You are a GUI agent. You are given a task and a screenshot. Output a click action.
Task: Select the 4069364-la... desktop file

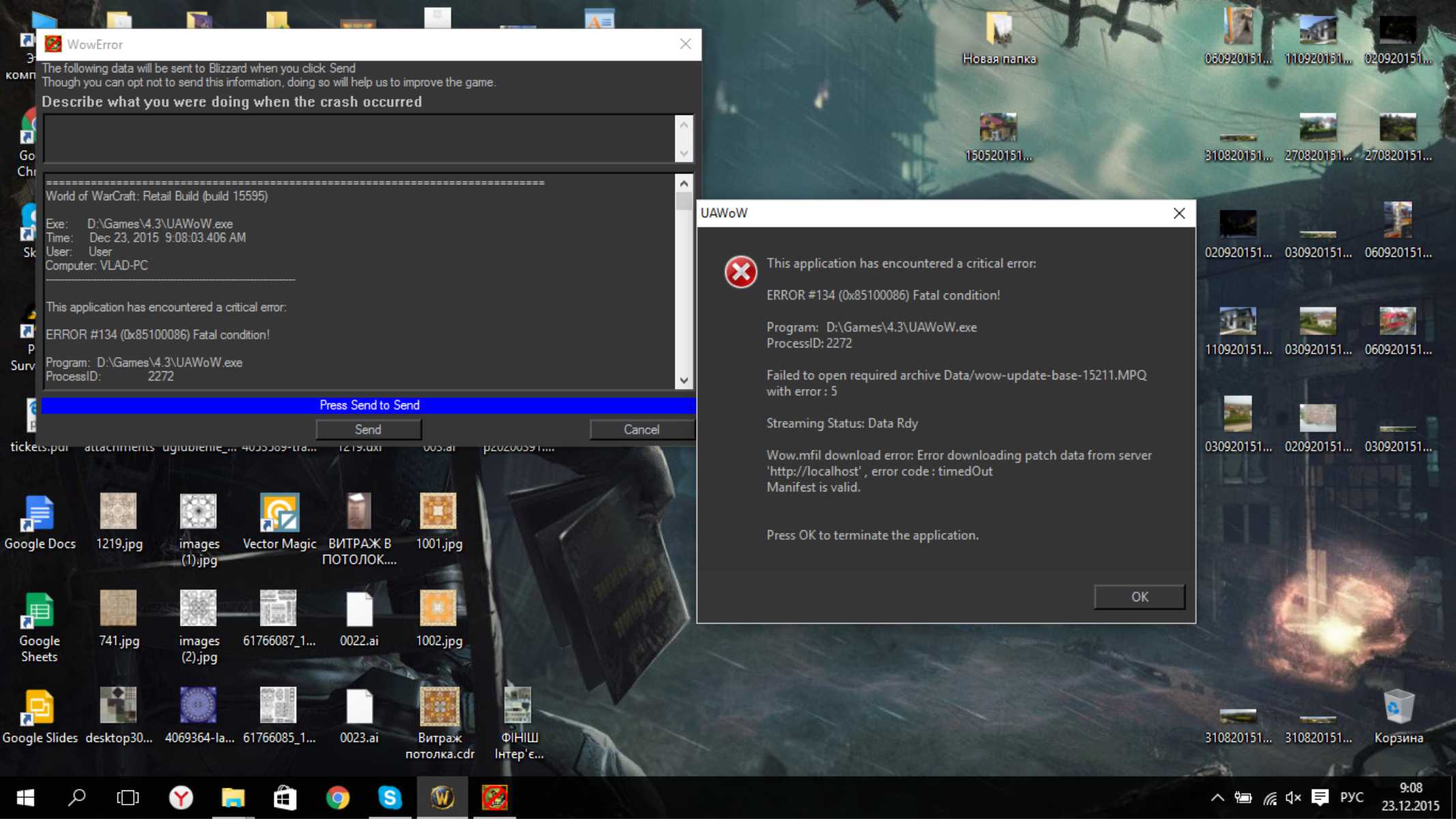tap(199, 717)
